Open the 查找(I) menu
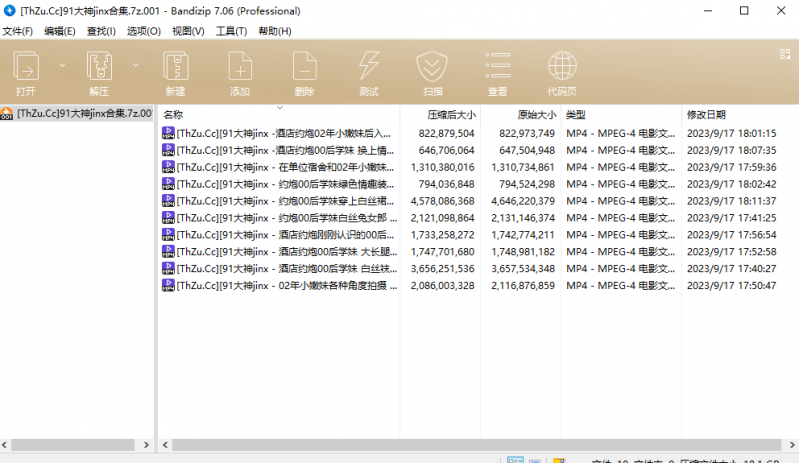The width and height of the screenshot is (799, 463). click(101, 31)
